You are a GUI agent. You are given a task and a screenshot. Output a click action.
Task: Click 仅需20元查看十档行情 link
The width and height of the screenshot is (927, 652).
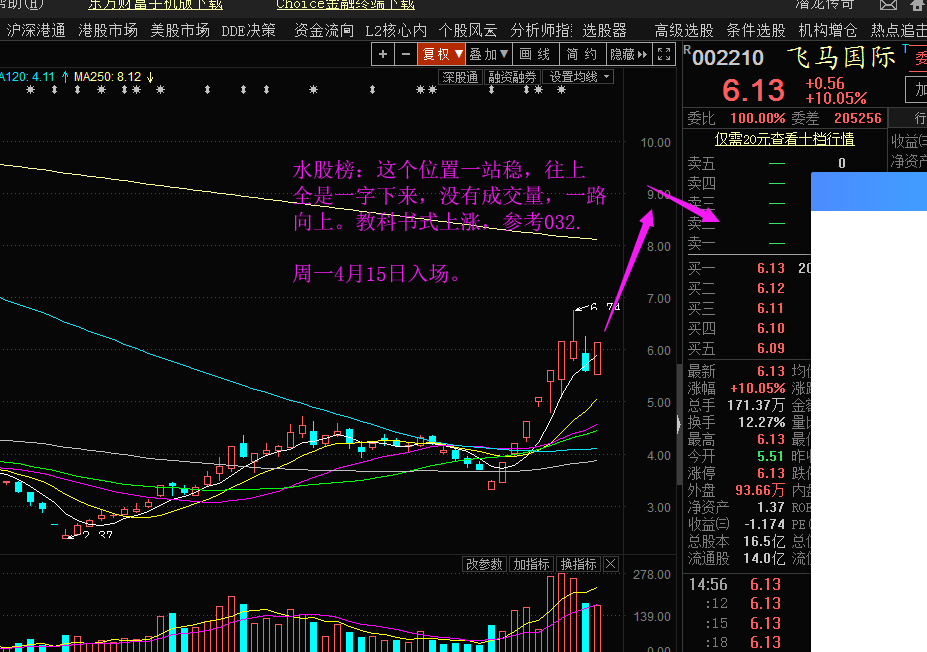tap(785, 140)
